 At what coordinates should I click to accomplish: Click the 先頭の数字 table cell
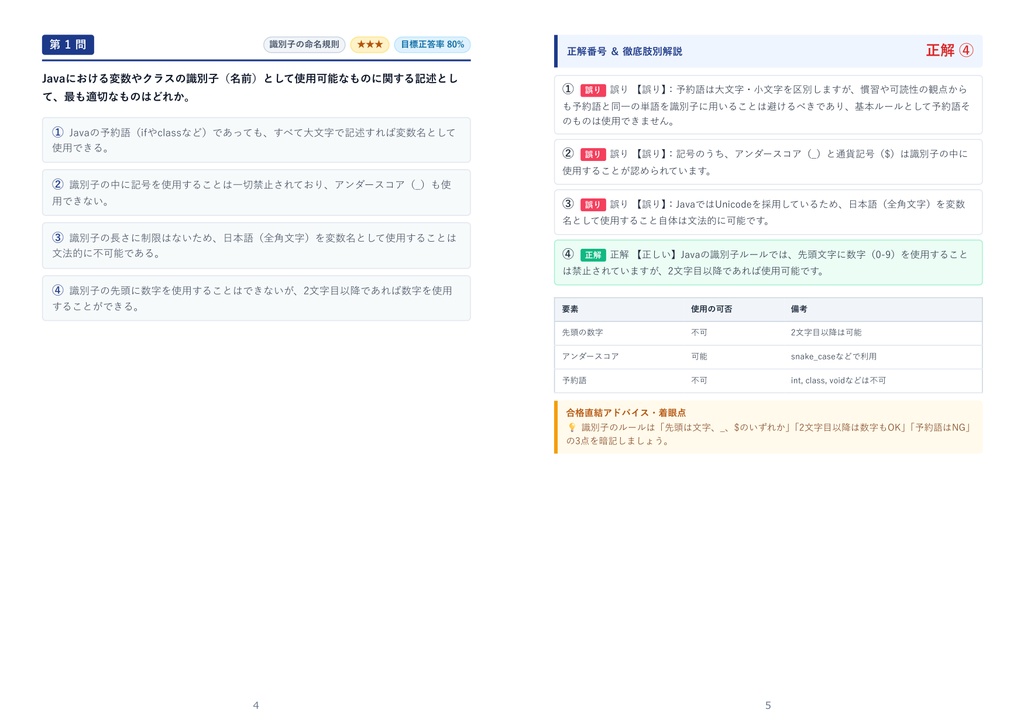pos(583,332)
